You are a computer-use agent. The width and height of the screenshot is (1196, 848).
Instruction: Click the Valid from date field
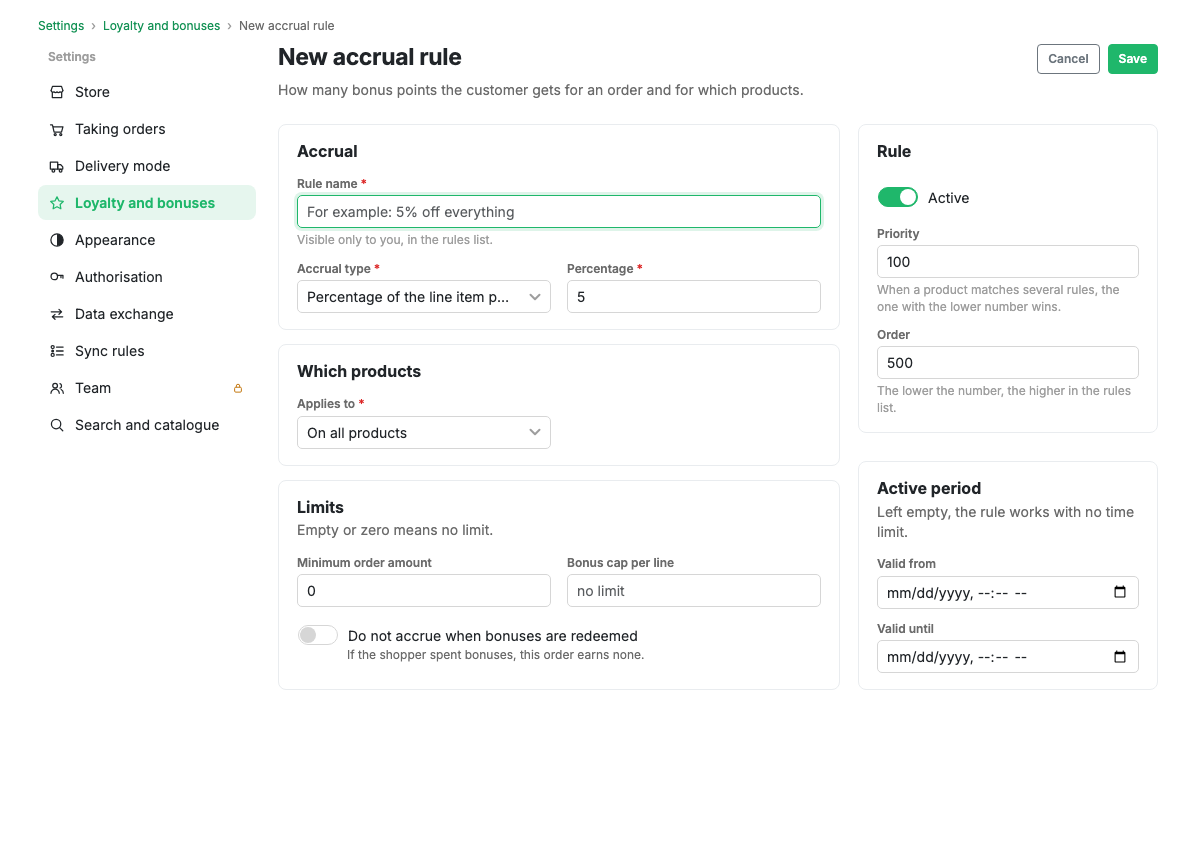[1008, 593]
